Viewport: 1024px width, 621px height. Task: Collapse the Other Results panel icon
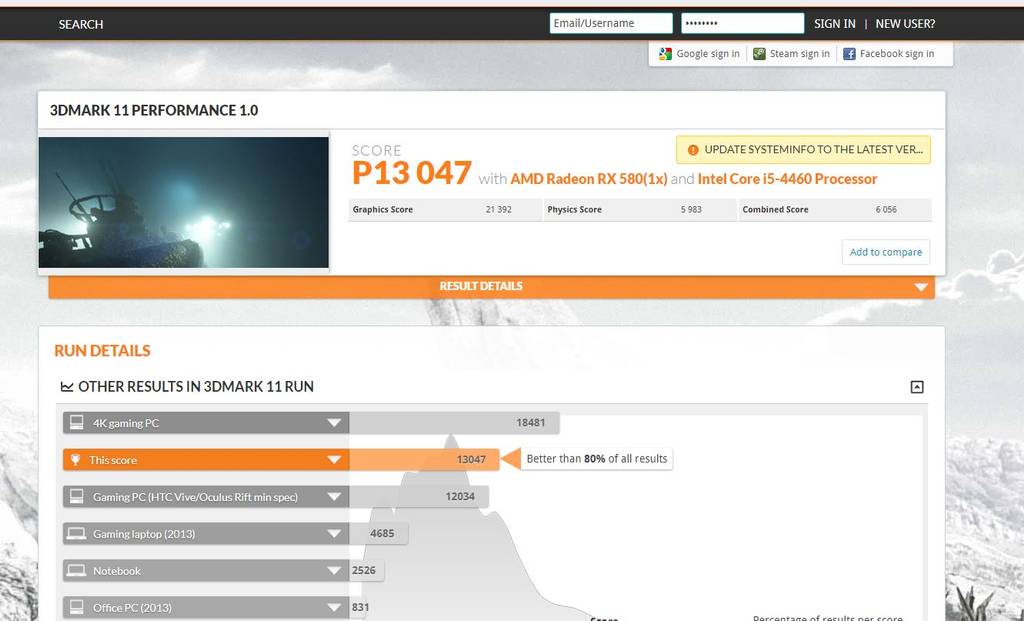click(x=917, y=387)
